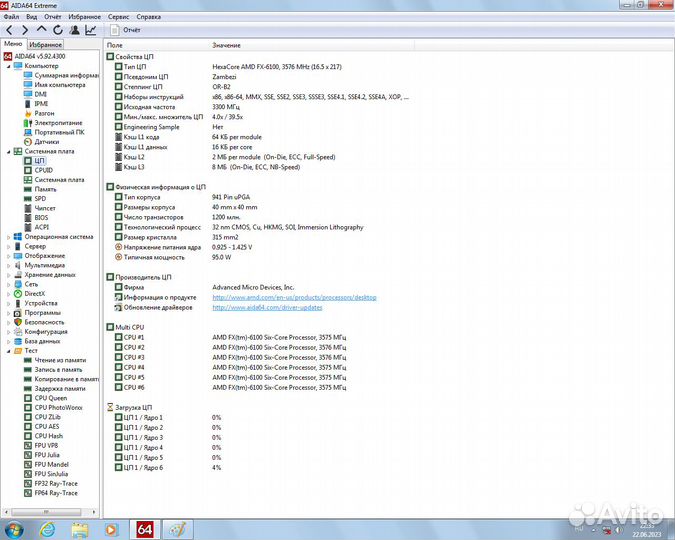Open the Отчёт menu
The height and width of the screenshot is (540, 675).
click(53, 17)
